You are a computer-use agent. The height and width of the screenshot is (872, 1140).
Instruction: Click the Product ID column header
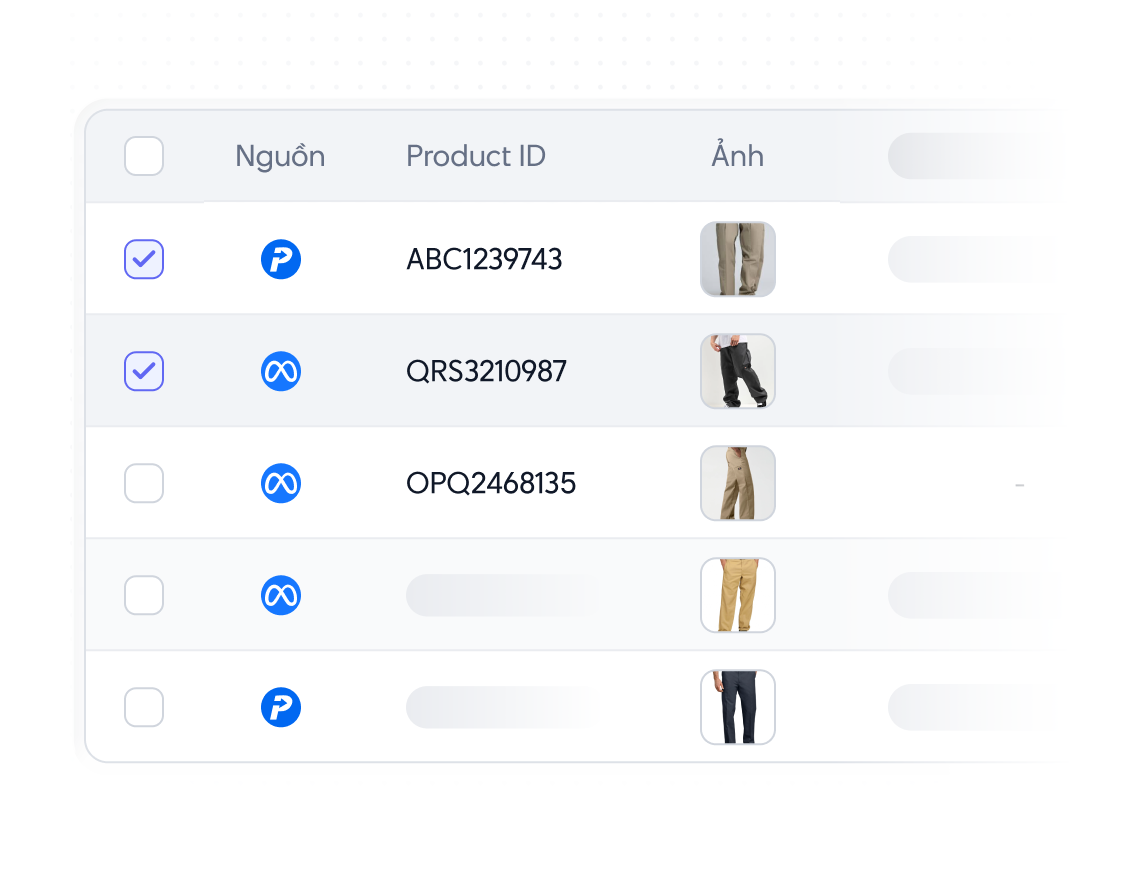(x=476, y=156)
